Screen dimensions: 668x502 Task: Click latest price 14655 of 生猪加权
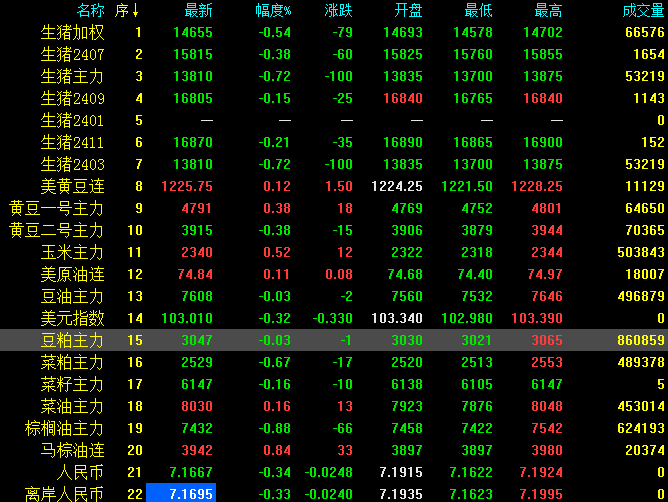pyautogui.click(x=193, y=32)
